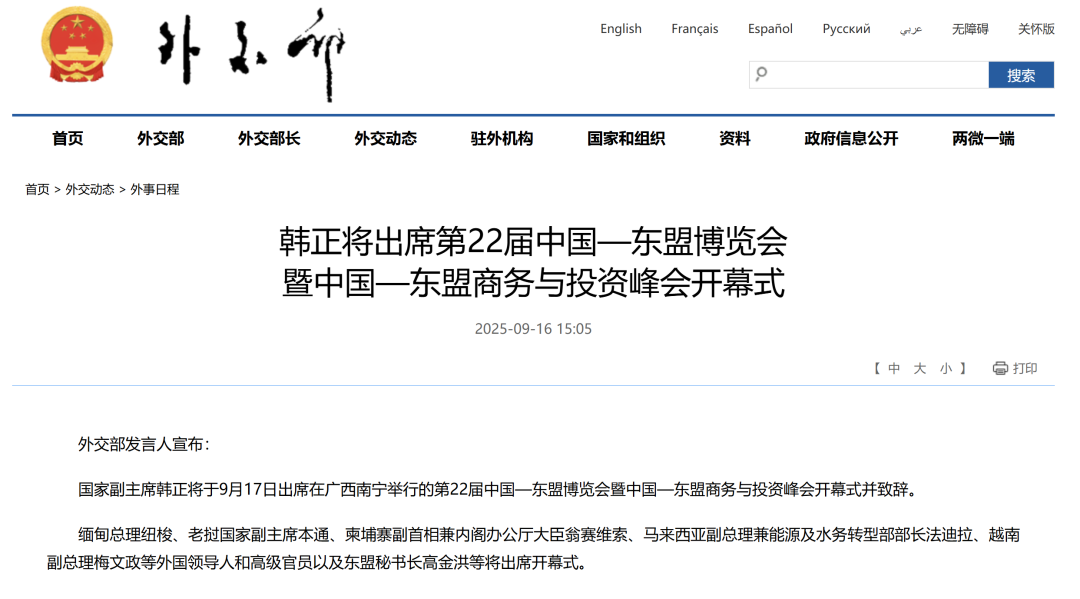The image size is (1080, 599).
Task: Open 外交部长 navigation menu item
Action: pyautogui.click(x=269, y=138)
